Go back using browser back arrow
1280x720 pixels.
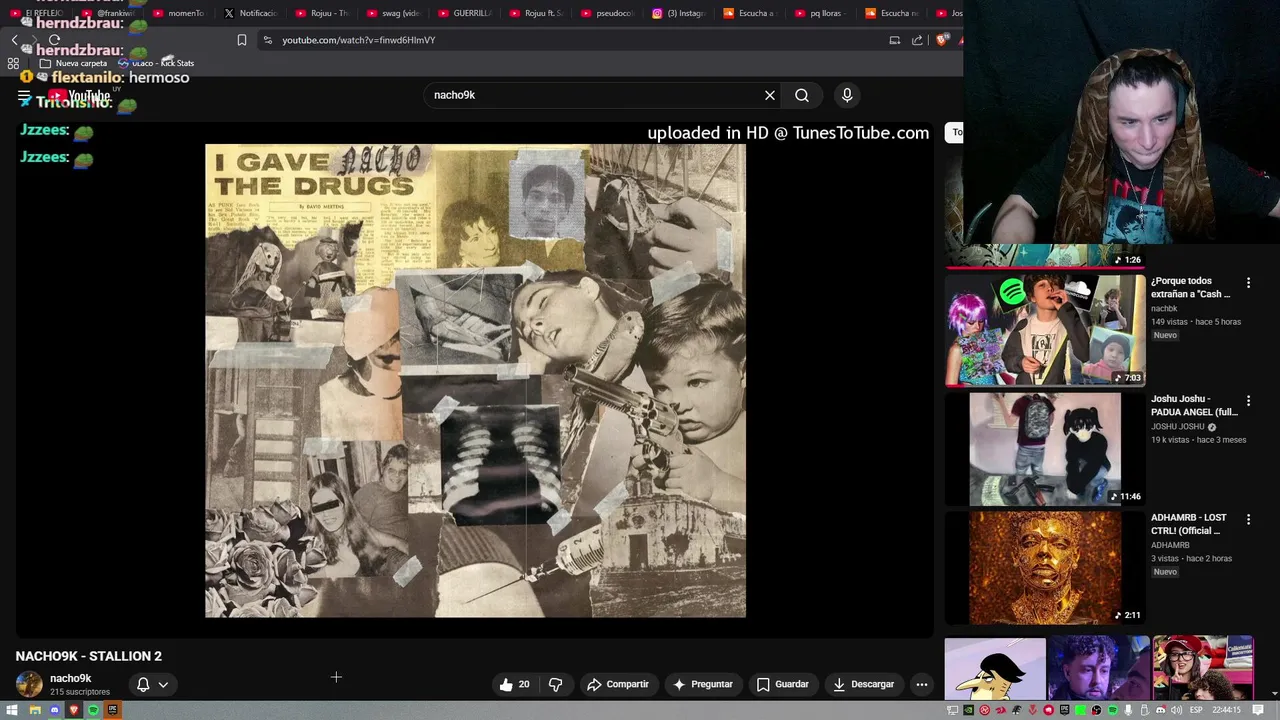[x=14, y=40]
